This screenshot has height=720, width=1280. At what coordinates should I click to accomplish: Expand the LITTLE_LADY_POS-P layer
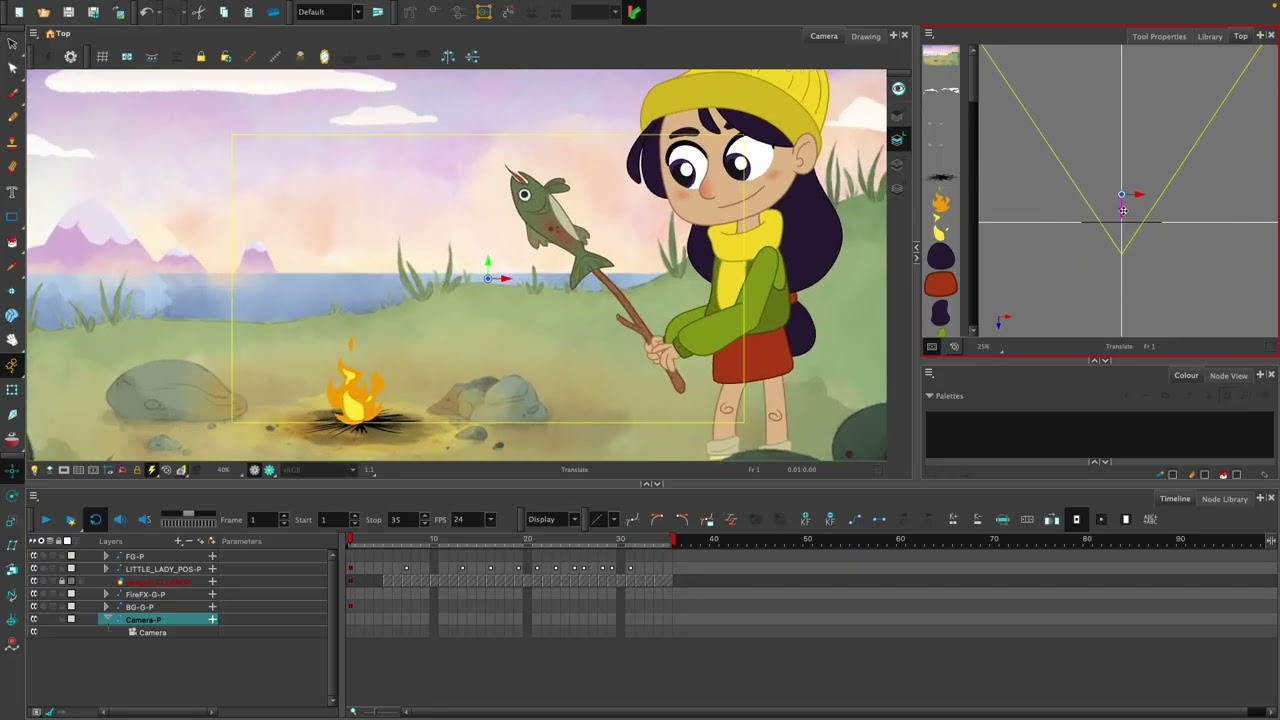pyautogui.click(x=106, y=569)
